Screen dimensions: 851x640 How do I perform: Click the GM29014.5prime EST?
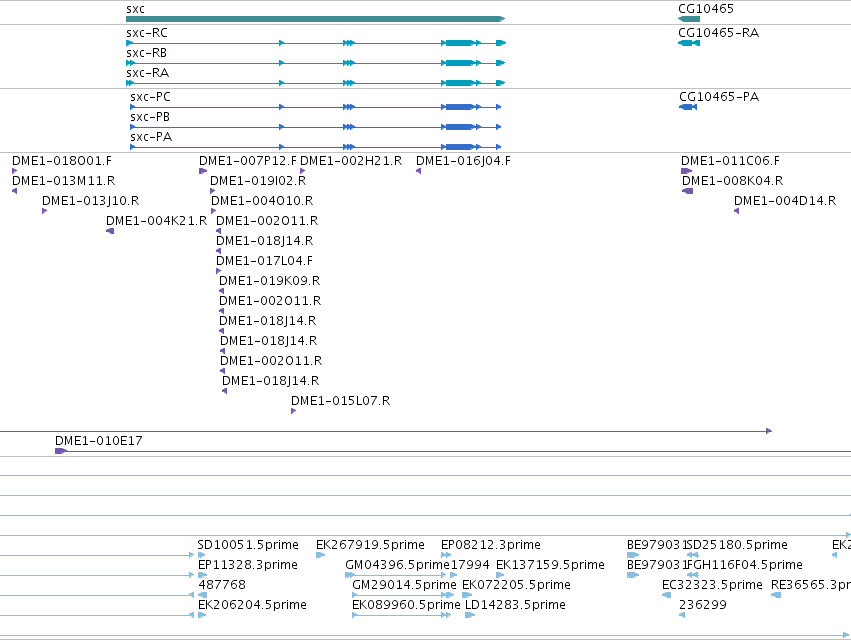403,595
